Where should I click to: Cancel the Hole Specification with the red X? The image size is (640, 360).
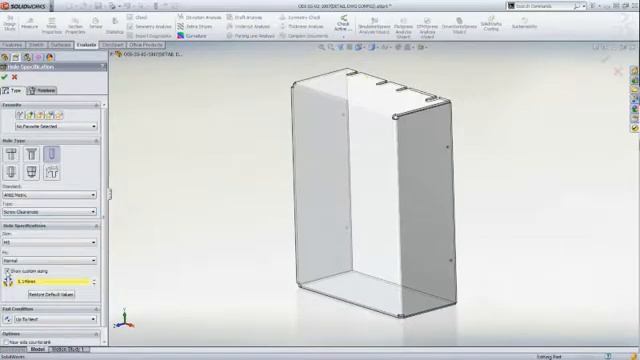(15, 77)
